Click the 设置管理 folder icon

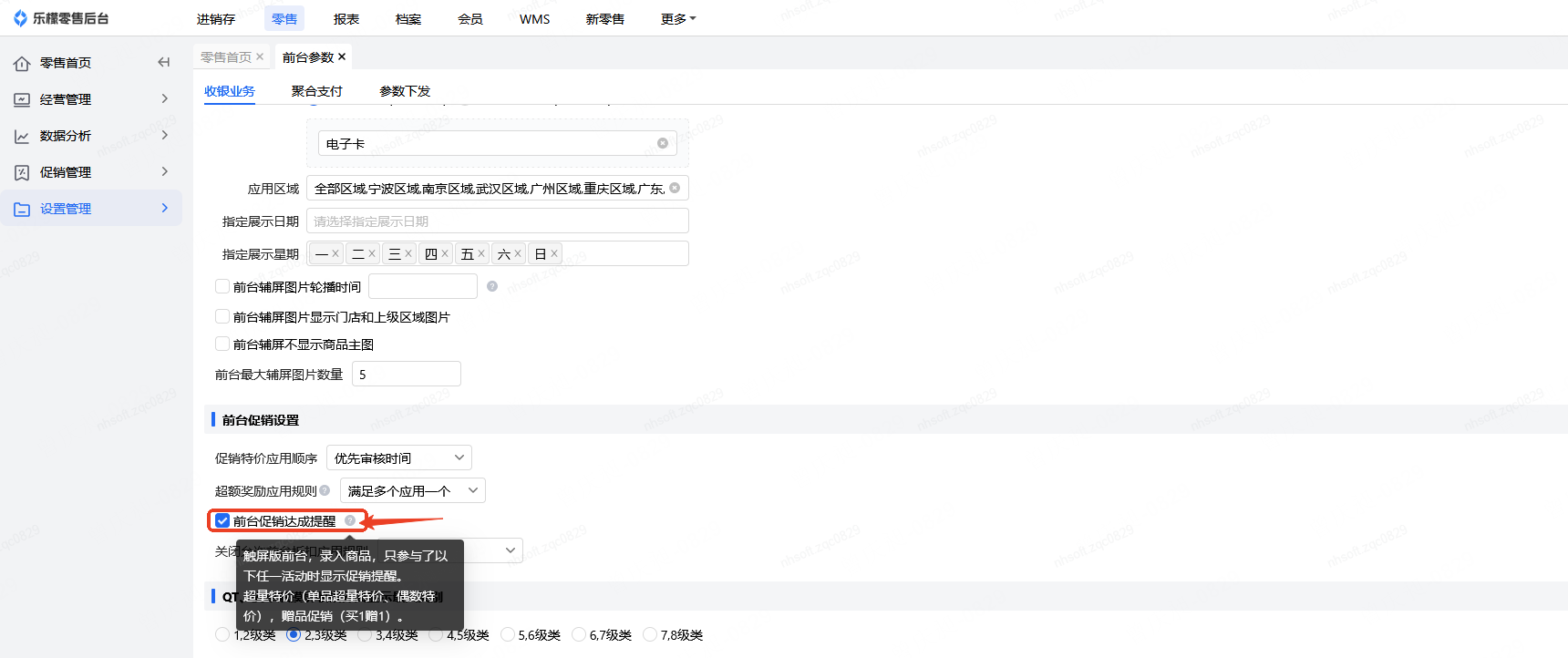click(22, 209)
